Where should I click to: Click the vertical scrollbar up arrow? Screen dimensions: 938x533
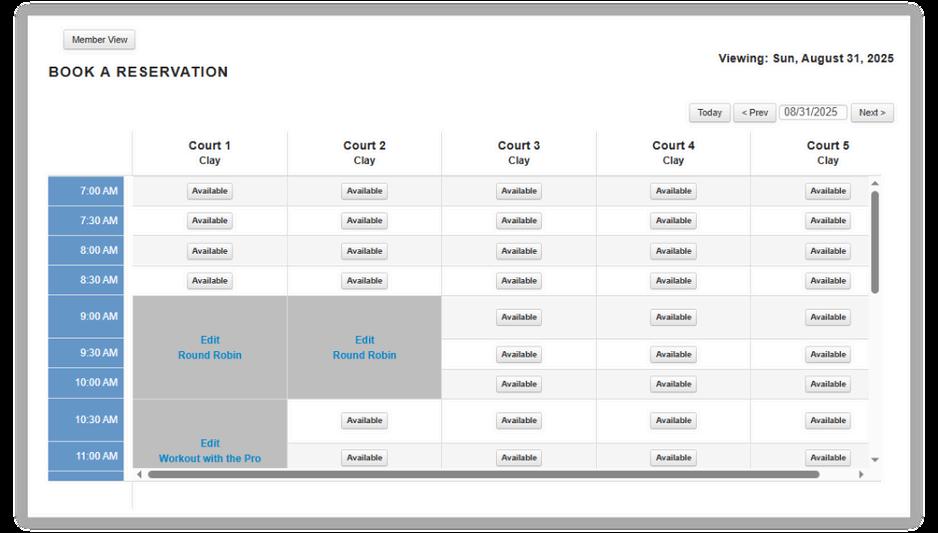pyautogui.click(x=875, y=184)
